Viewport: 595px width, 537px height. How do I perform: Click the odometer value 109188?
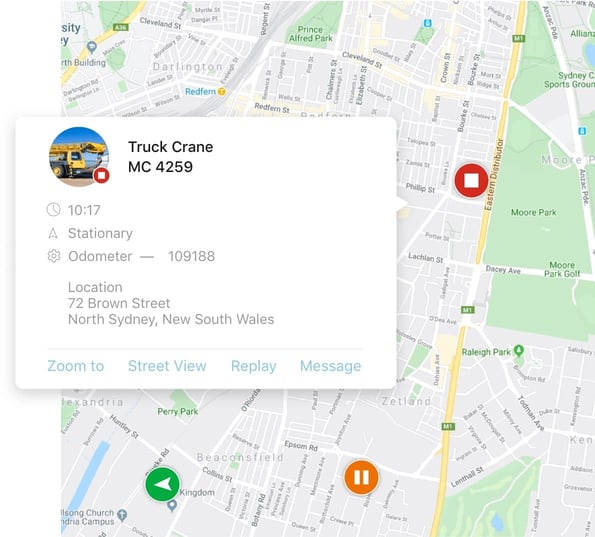[x=192, y=256]
